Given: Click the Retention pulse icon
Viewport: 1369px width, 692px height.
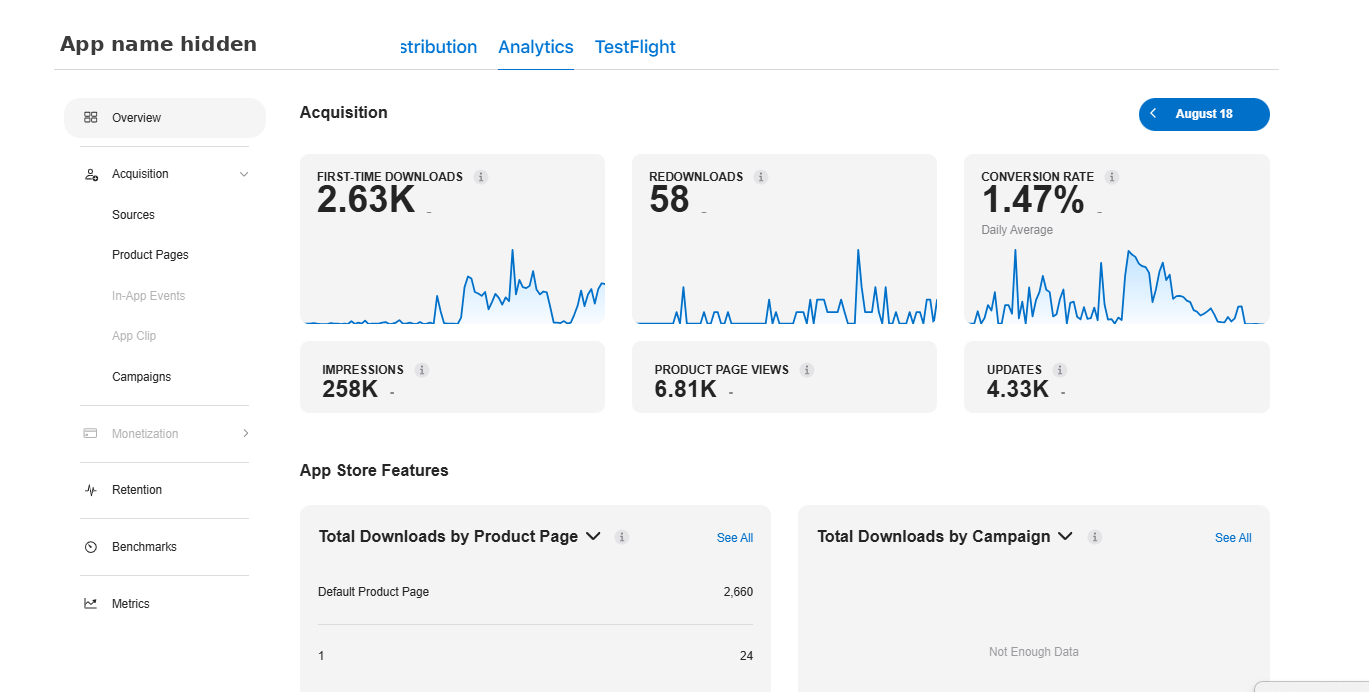Looking at the screenshot, I should (x=91, y=490).
